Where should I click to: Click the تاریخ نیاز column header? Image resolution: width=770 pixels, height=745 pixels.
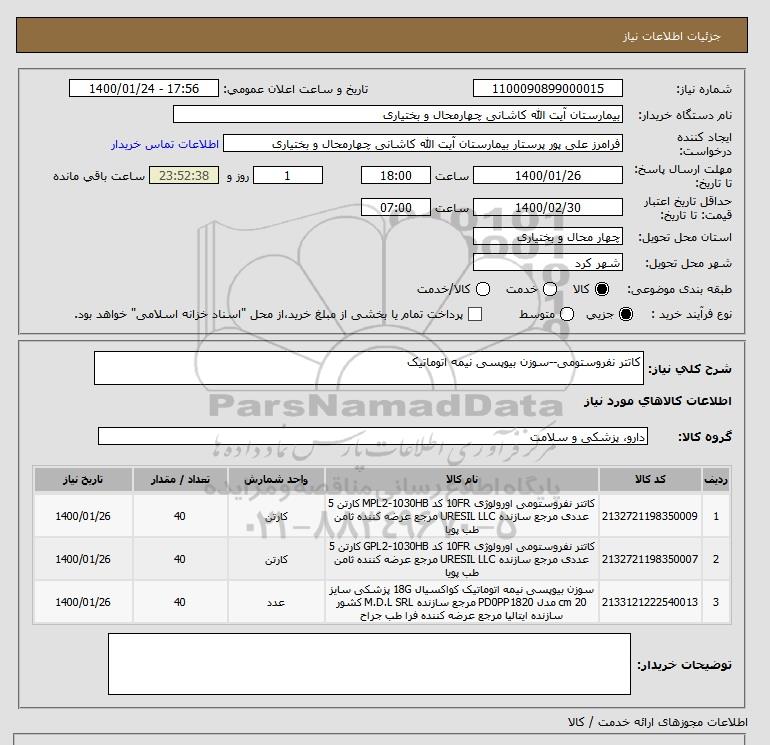click(83, 479)
